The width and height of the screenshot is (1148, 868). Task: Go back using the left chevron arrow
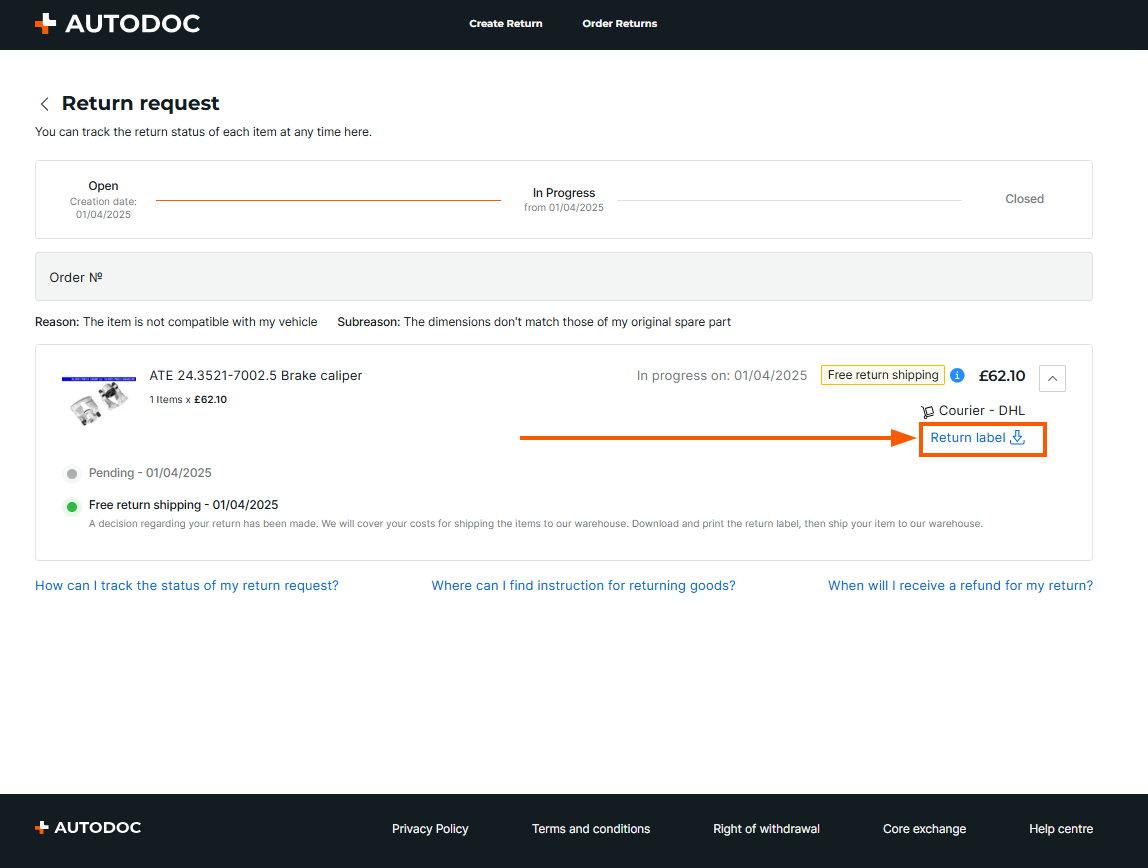coord(44,104)
